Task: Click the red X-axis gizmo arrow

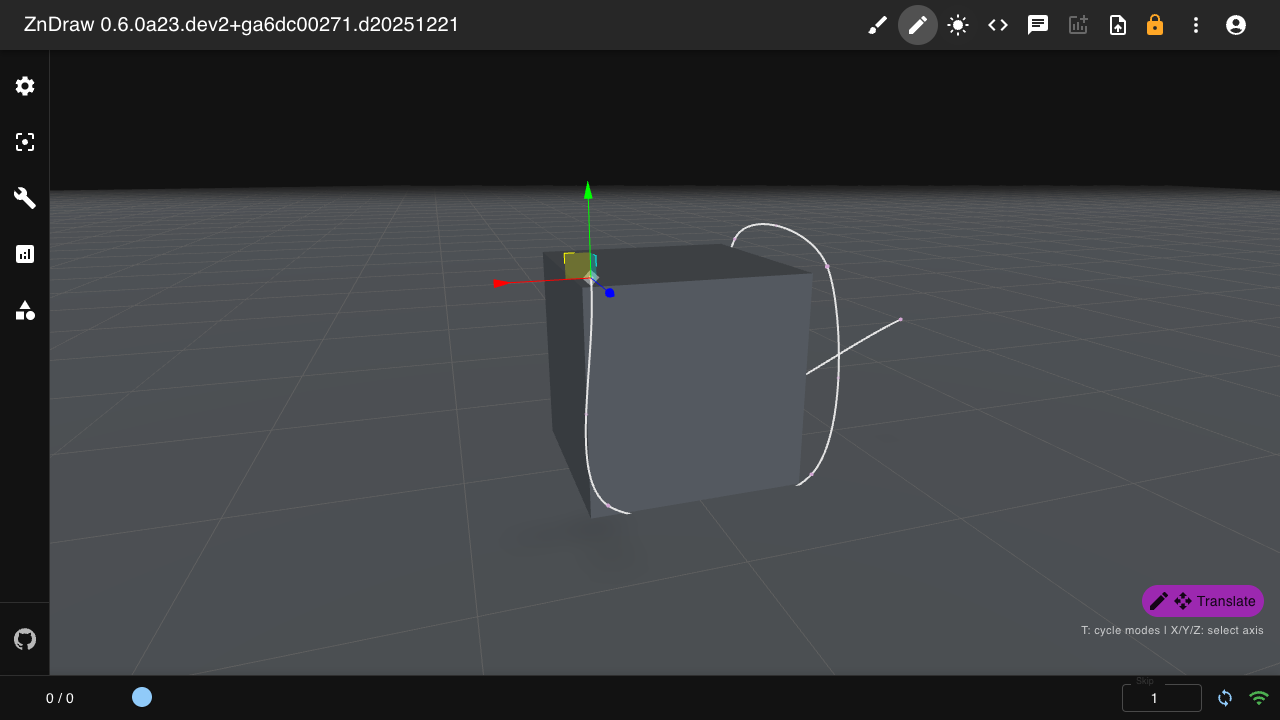Action: coord(500,283)
